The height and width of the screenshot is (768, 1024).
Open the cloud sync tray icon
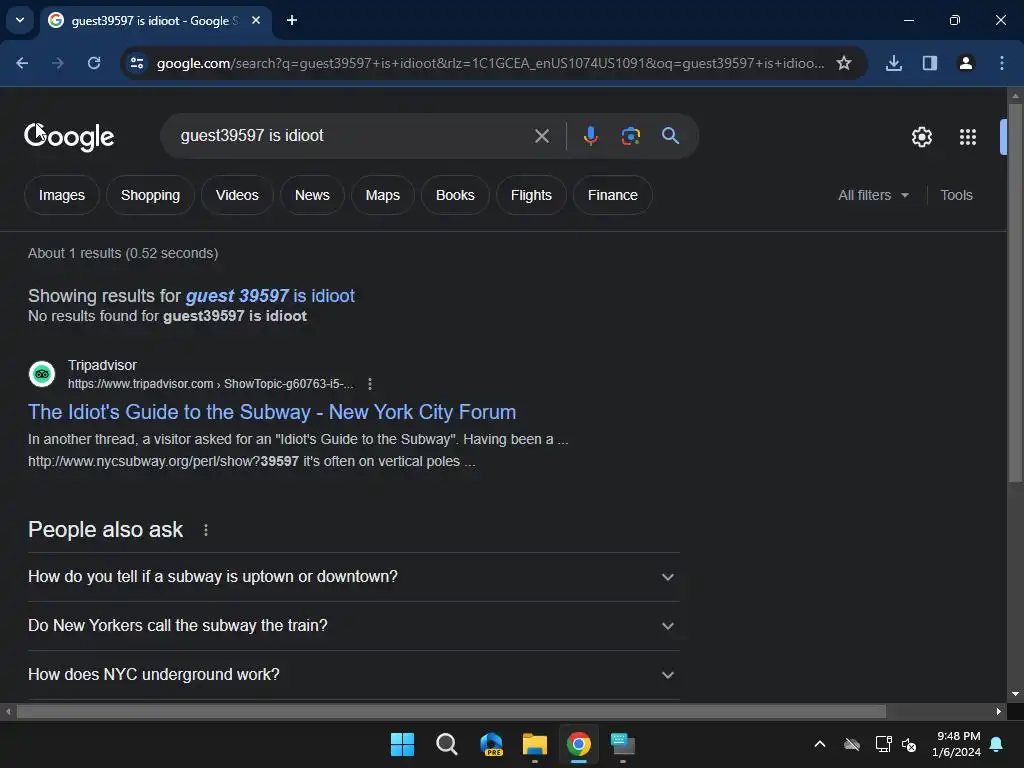[852, 744]
